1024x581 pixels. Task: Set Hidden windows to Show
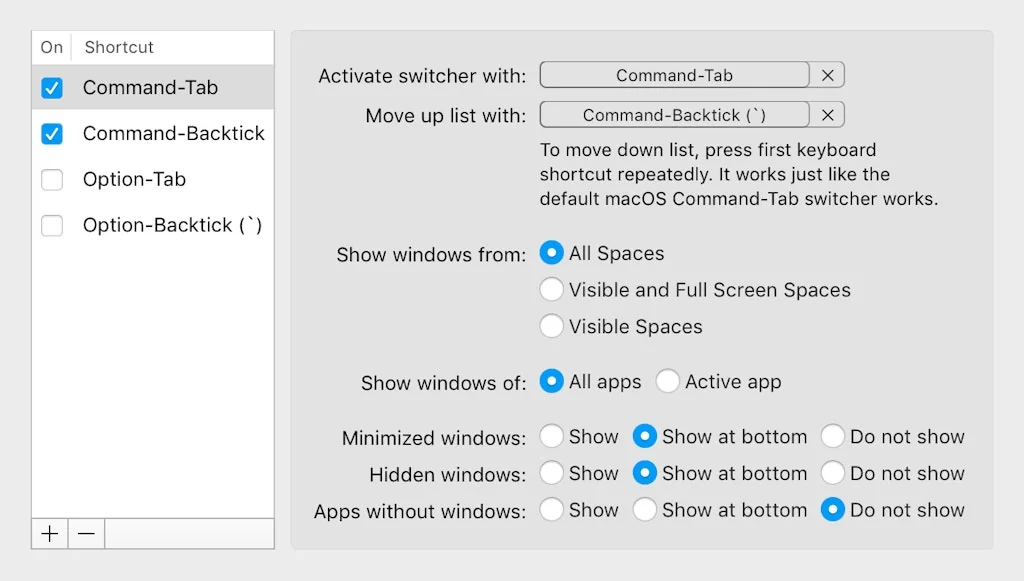pyautogui.click(x=551, y=473)
